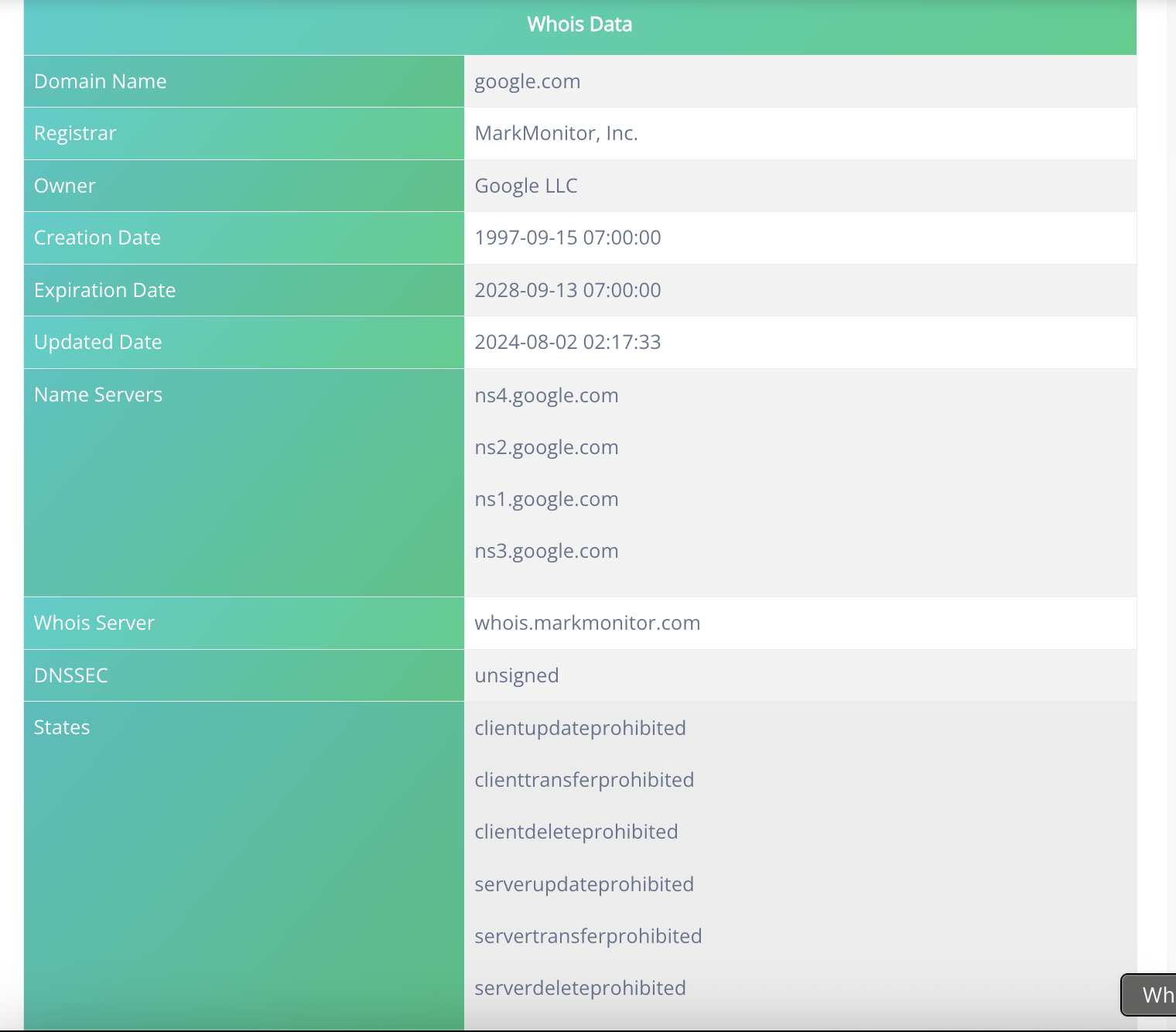Click the MarkMonitor, Inc. registrar value
Viewport: 1176px width, 1032px height.
point(556,133)
